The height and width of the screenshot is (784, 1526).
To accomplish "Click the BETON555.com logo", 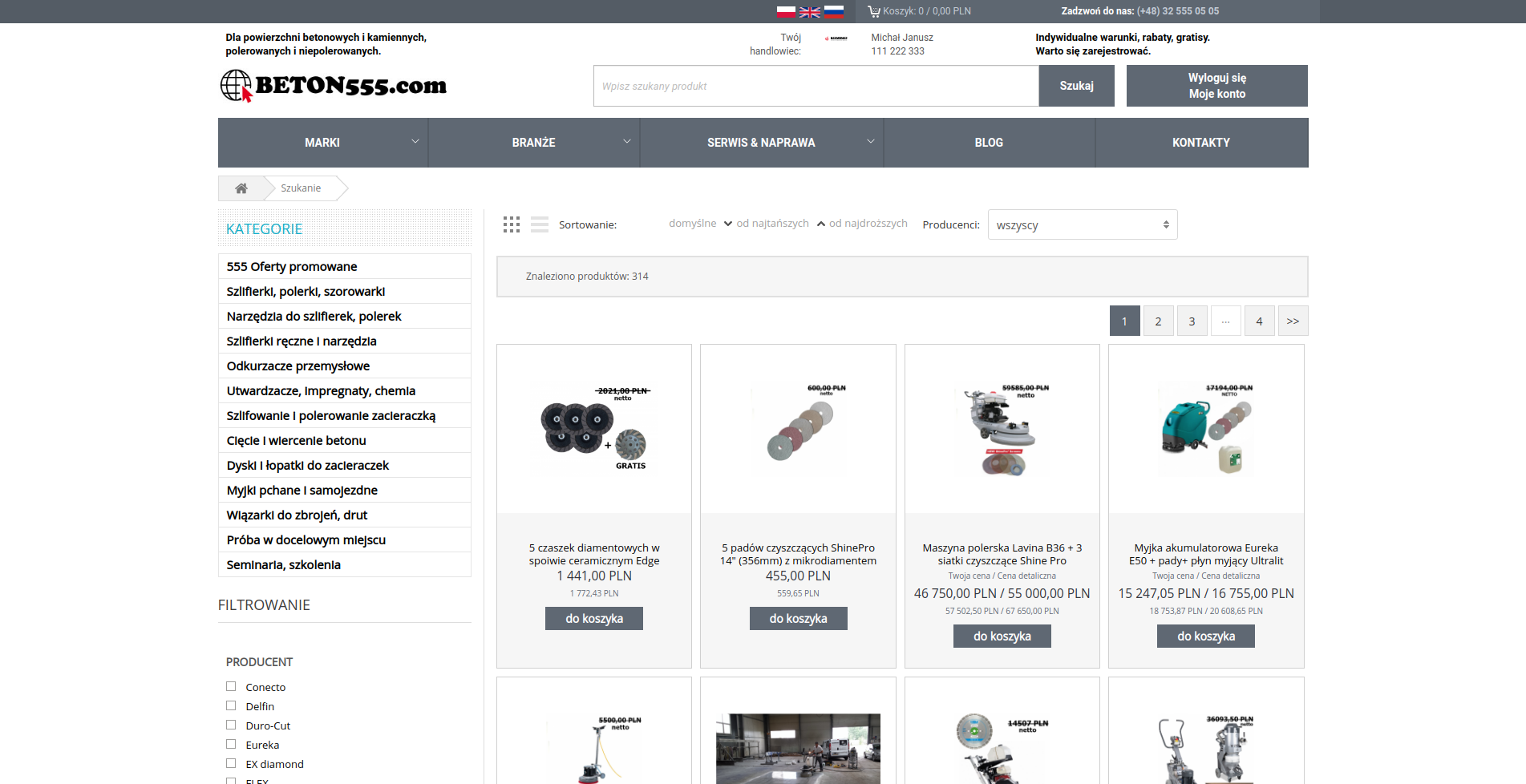I will [x=333, y=85].
